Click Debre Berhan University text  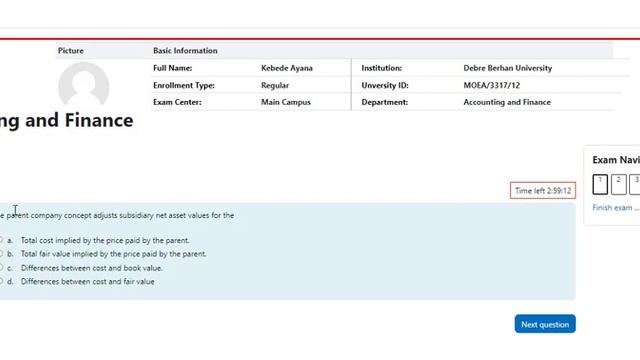(x=508, y=68)
